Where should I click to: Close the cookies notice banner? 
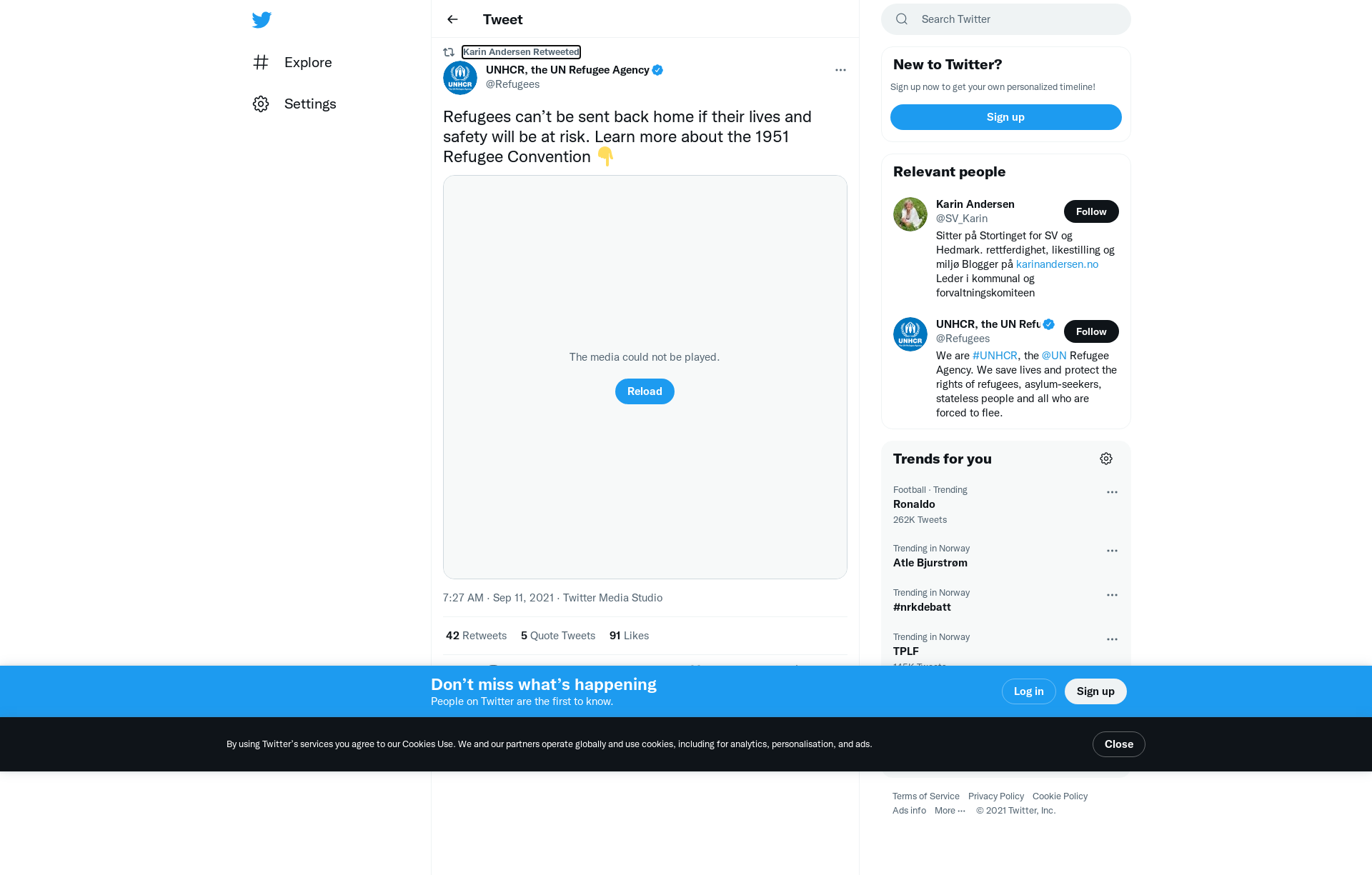coord(1118,744)
